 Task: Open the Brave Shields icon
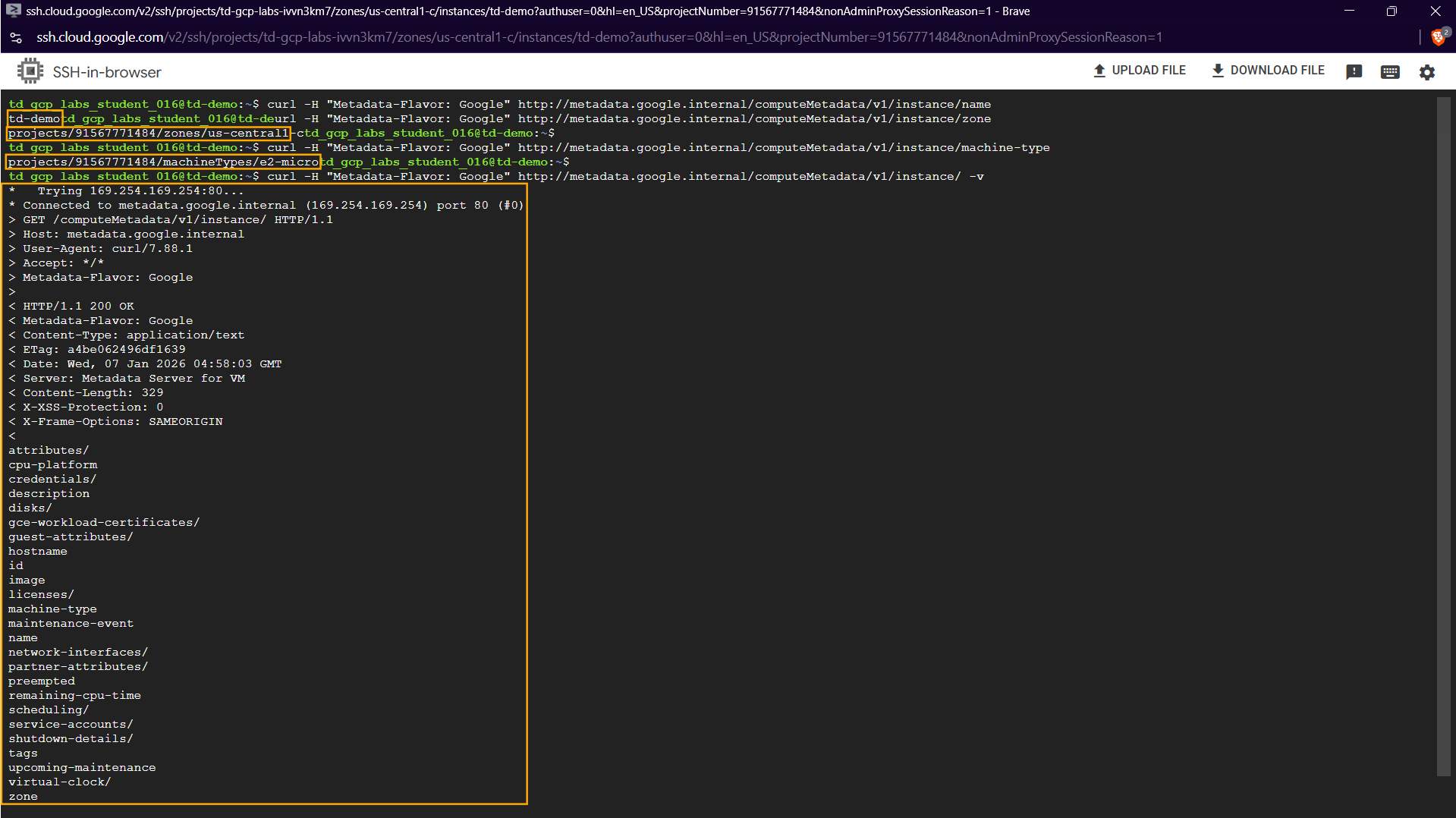[1438, 36]
